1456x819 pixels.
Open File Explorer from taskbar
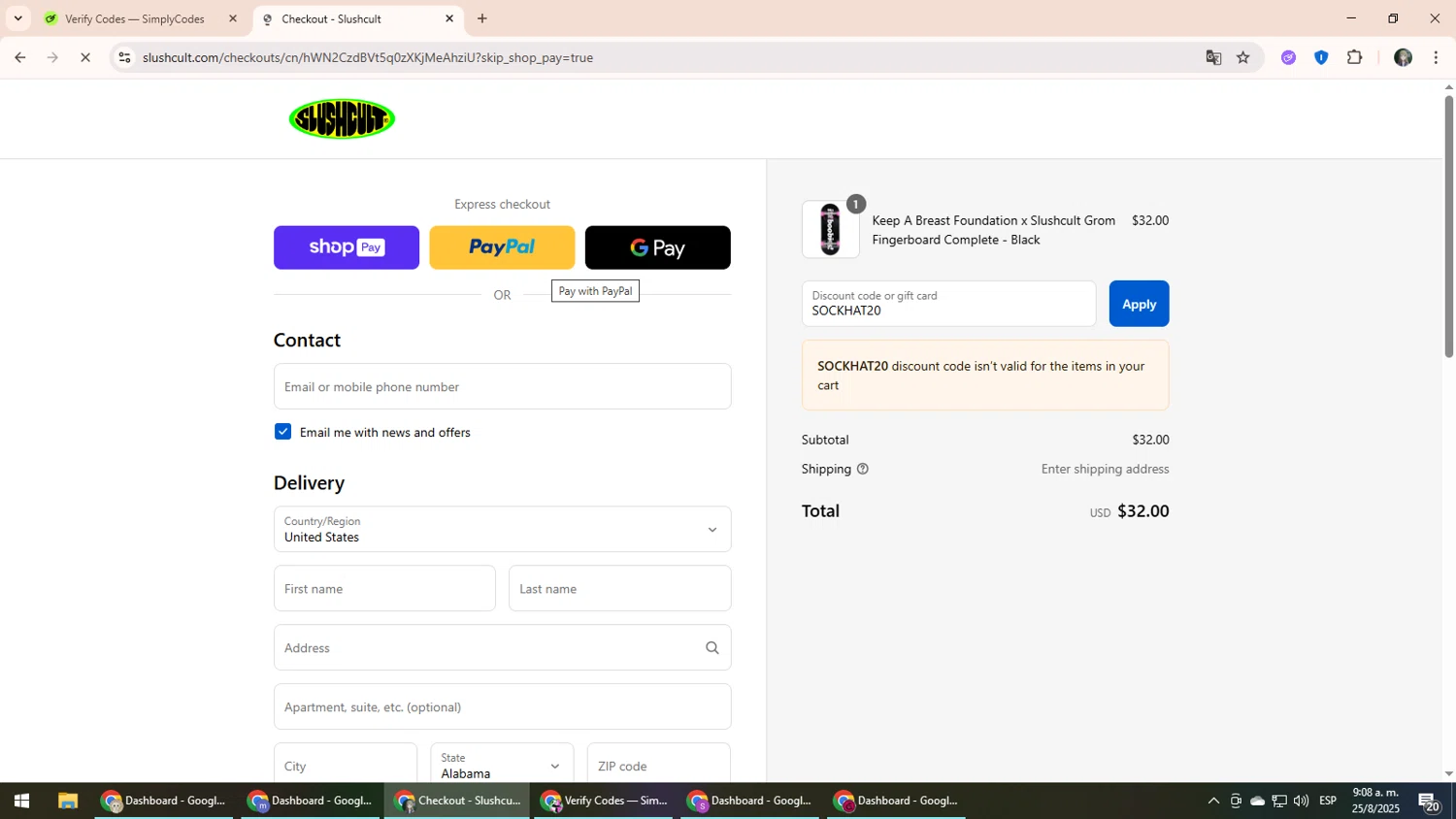click(x=67, y=801)
